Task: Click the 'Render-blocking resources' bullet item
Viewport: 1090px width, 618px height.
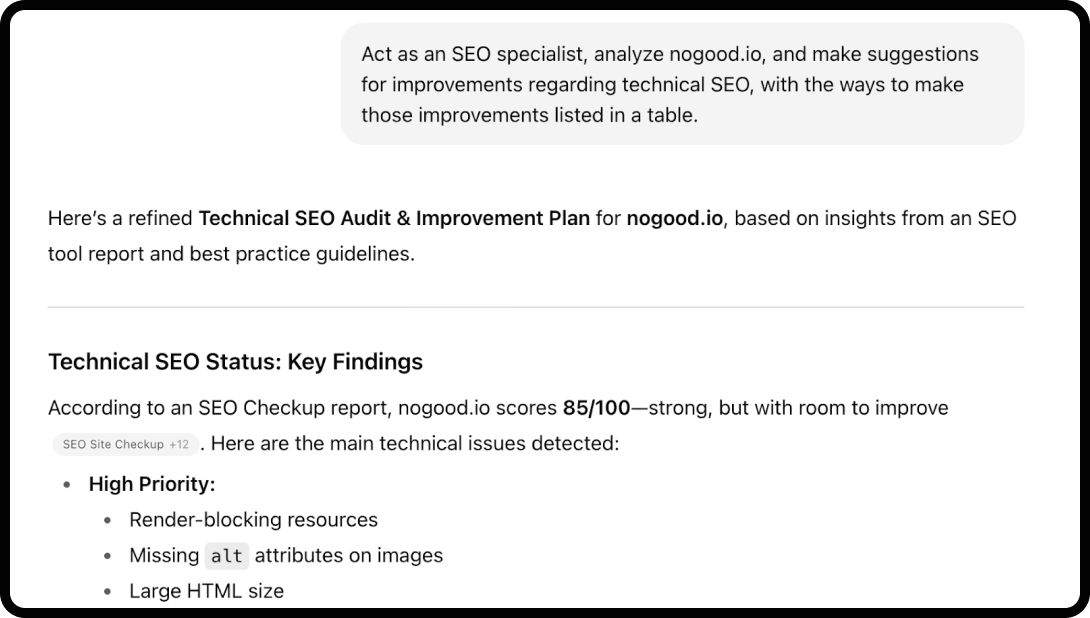Action: click(x=253, y=520)
